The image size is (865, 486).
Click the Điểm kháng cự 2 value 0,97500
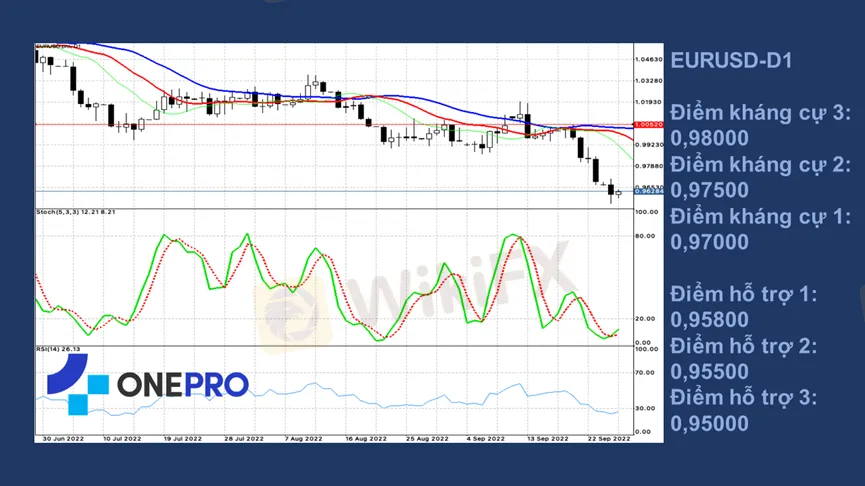(x=709, y=190)
